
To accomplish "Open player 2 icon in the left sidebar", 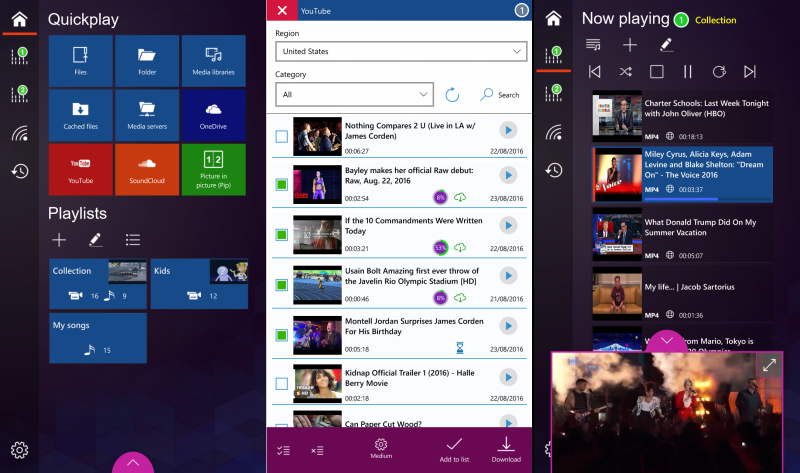I will tap(20, 94).
